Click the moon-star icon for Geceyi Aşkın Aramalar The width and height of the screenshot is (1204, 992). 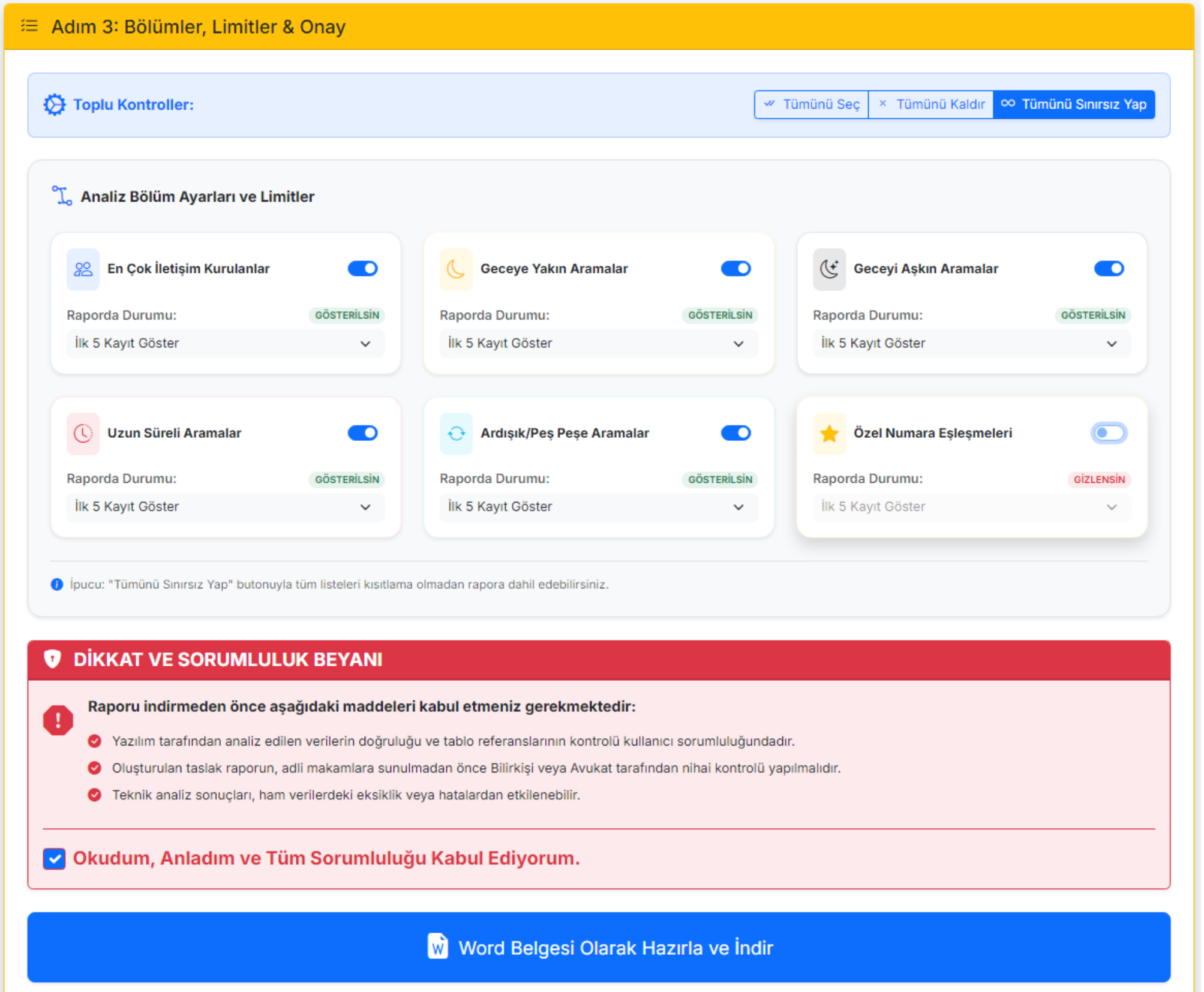tap(829, 269)
